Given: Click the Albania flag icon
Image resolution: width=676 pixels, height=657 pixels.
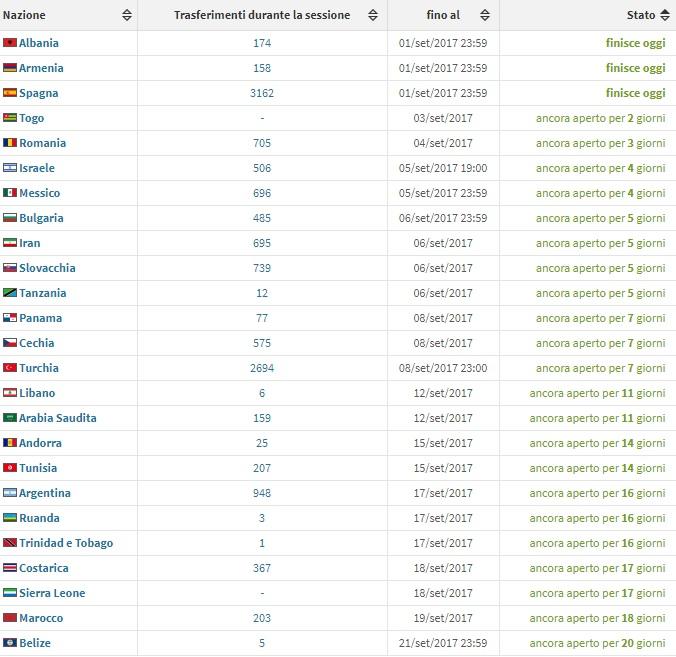Looking at the screenshot, I should [x=10, y=43].
